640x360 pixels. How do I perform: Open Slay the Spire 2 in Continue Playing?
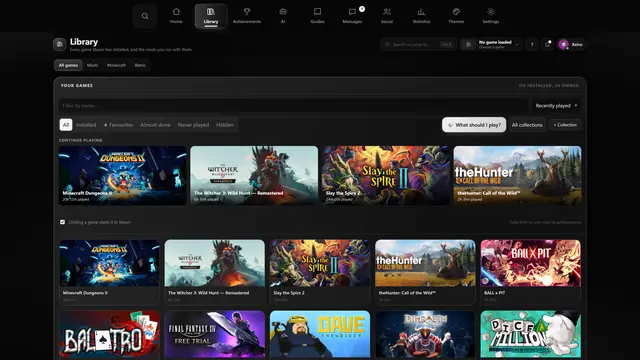(386, 175)
